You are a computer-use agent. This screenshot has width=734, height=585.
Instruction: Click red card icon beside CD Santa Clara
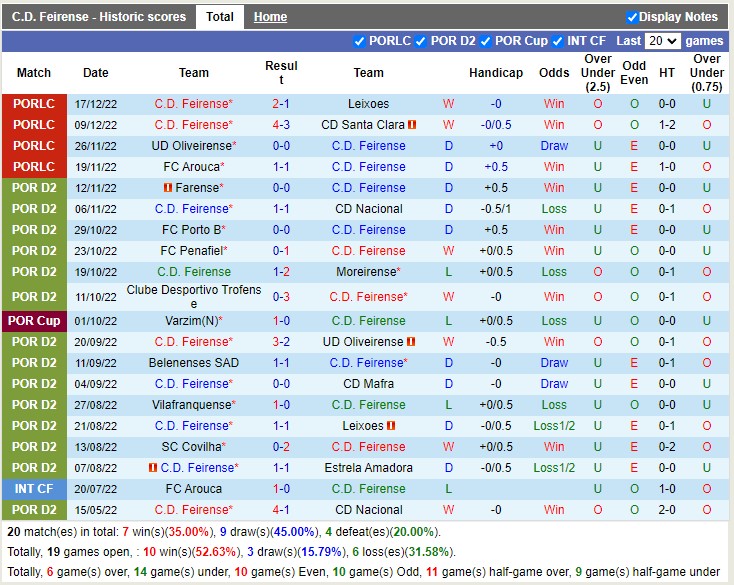412,125
